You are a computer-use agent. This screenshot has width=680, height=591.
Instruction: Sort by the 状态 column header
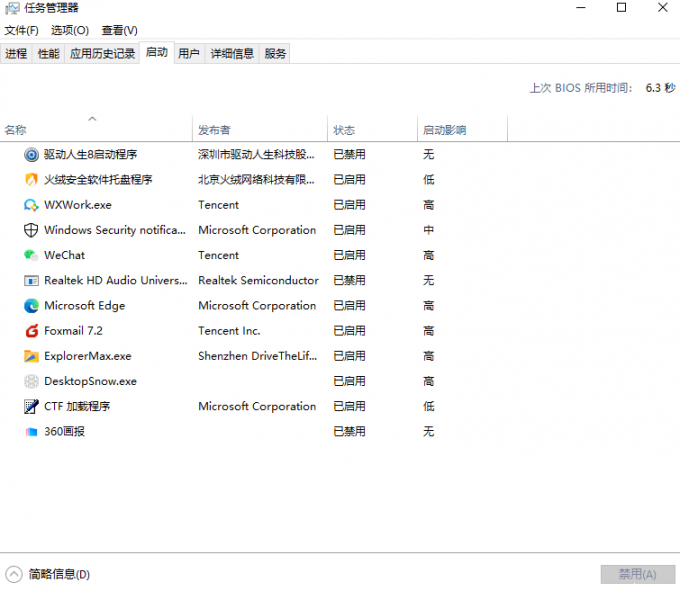373,129
